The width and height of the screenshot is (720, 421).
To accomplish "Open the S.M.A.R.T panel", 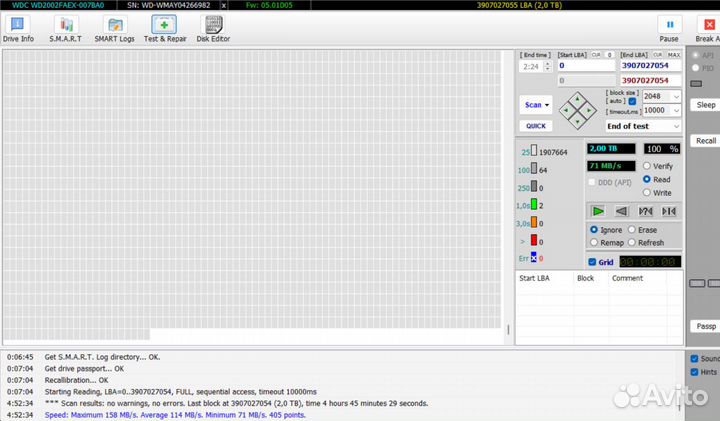I will click(x=66, y=29).
